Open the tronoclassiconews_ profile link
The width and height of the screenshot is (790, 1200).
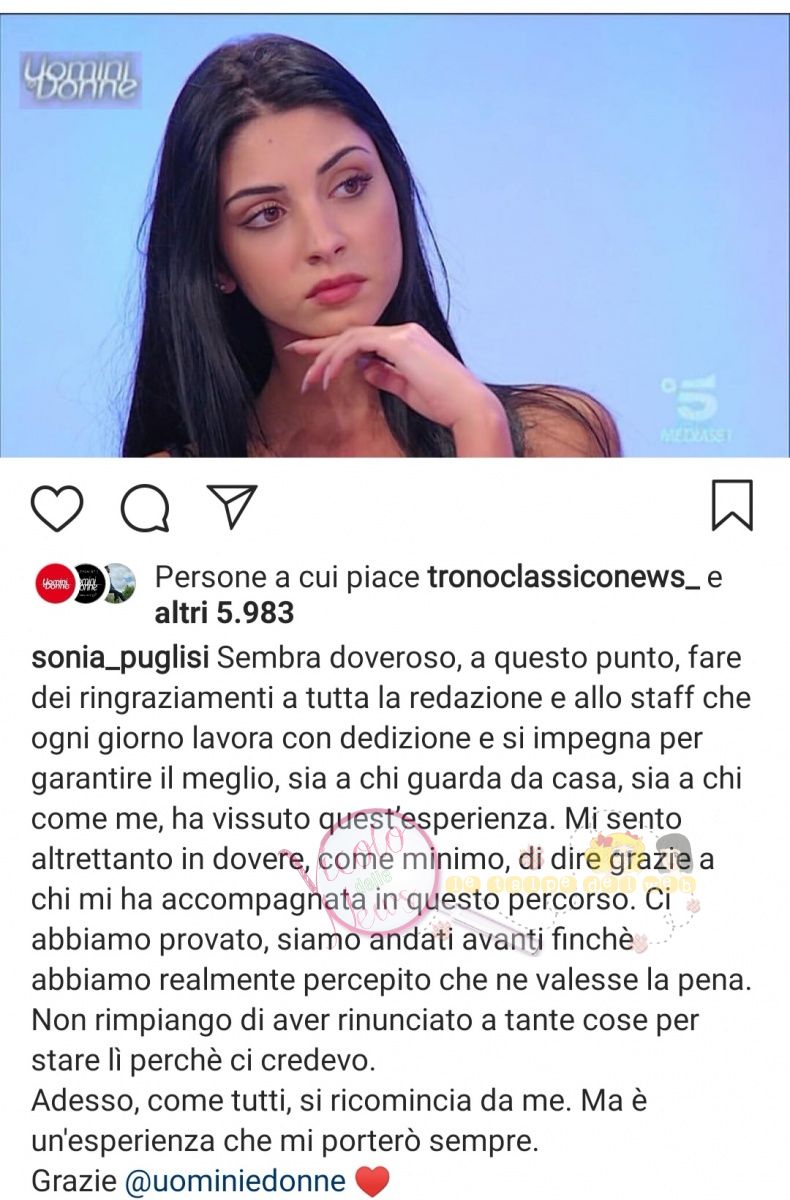click(x=563, y=578)
